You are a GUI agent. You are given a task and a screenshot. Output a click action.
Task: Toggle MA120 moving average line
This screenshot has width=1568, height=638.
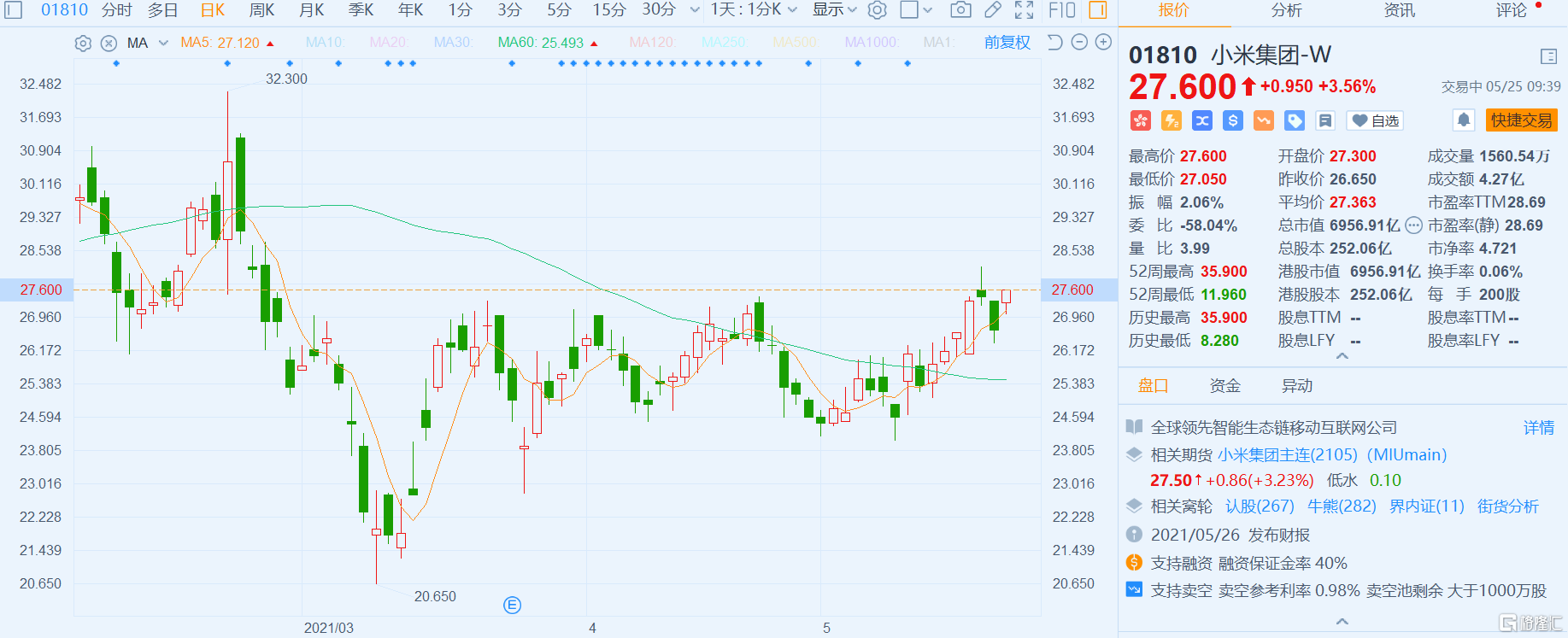(651, 43)
